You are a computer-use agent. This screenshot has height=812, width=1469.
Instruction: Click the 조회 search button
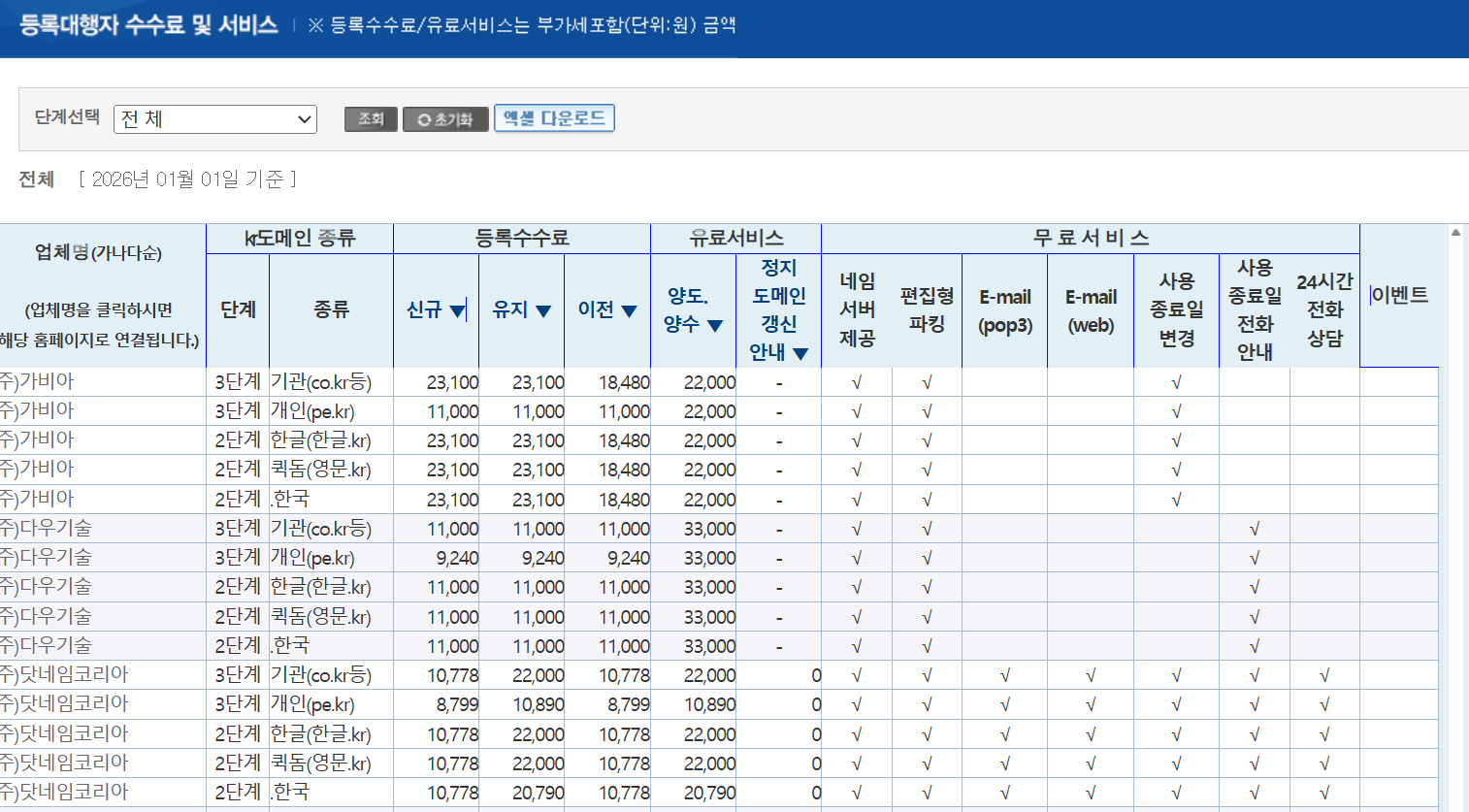371,119
